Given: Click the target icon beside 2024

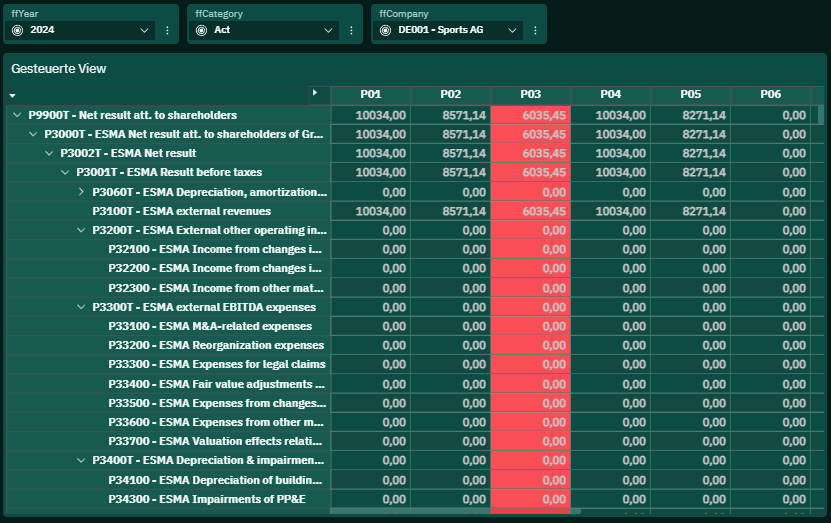Looking at the screenshot, I should pos(17,30).
